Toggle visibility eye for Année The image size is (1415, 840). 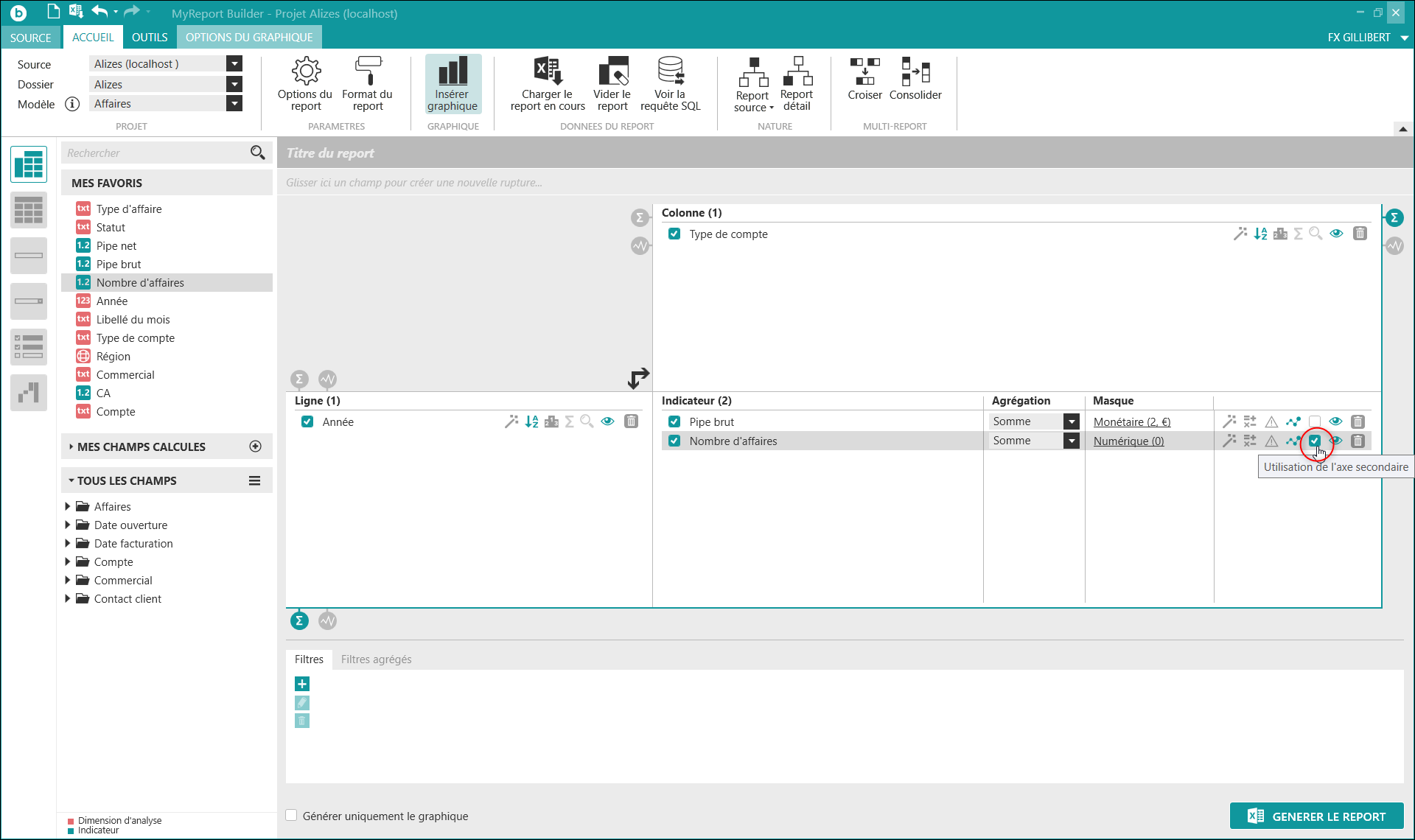point(607,421)
